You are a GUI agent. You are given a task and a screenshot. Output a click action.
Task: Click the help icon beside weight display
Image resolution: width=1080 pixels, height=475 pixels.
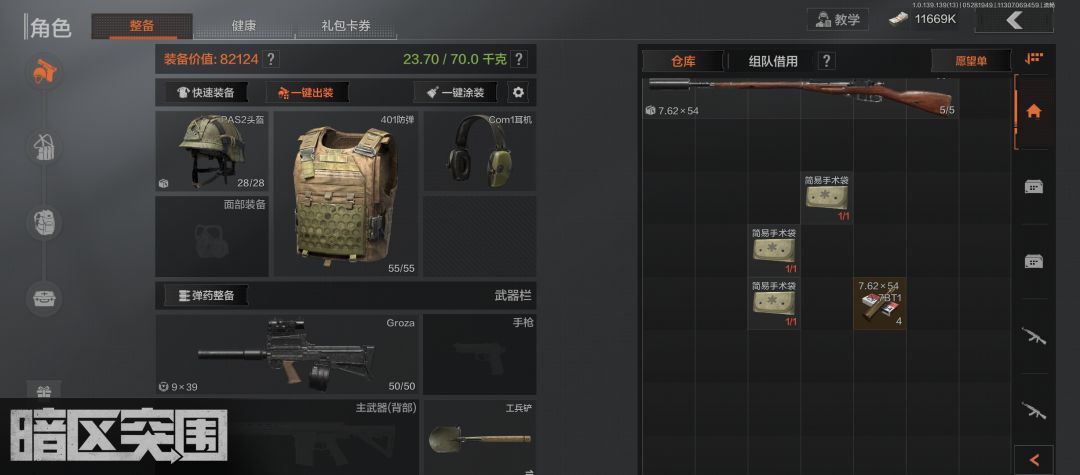pos(519,59)
